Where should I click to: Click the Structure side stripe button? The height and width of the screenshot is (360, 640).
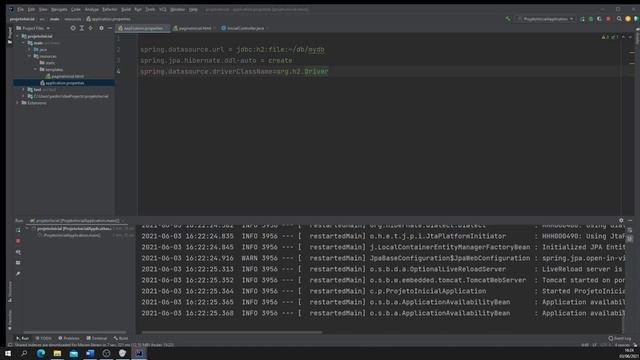pyautogui.click(x=10, y=291)
